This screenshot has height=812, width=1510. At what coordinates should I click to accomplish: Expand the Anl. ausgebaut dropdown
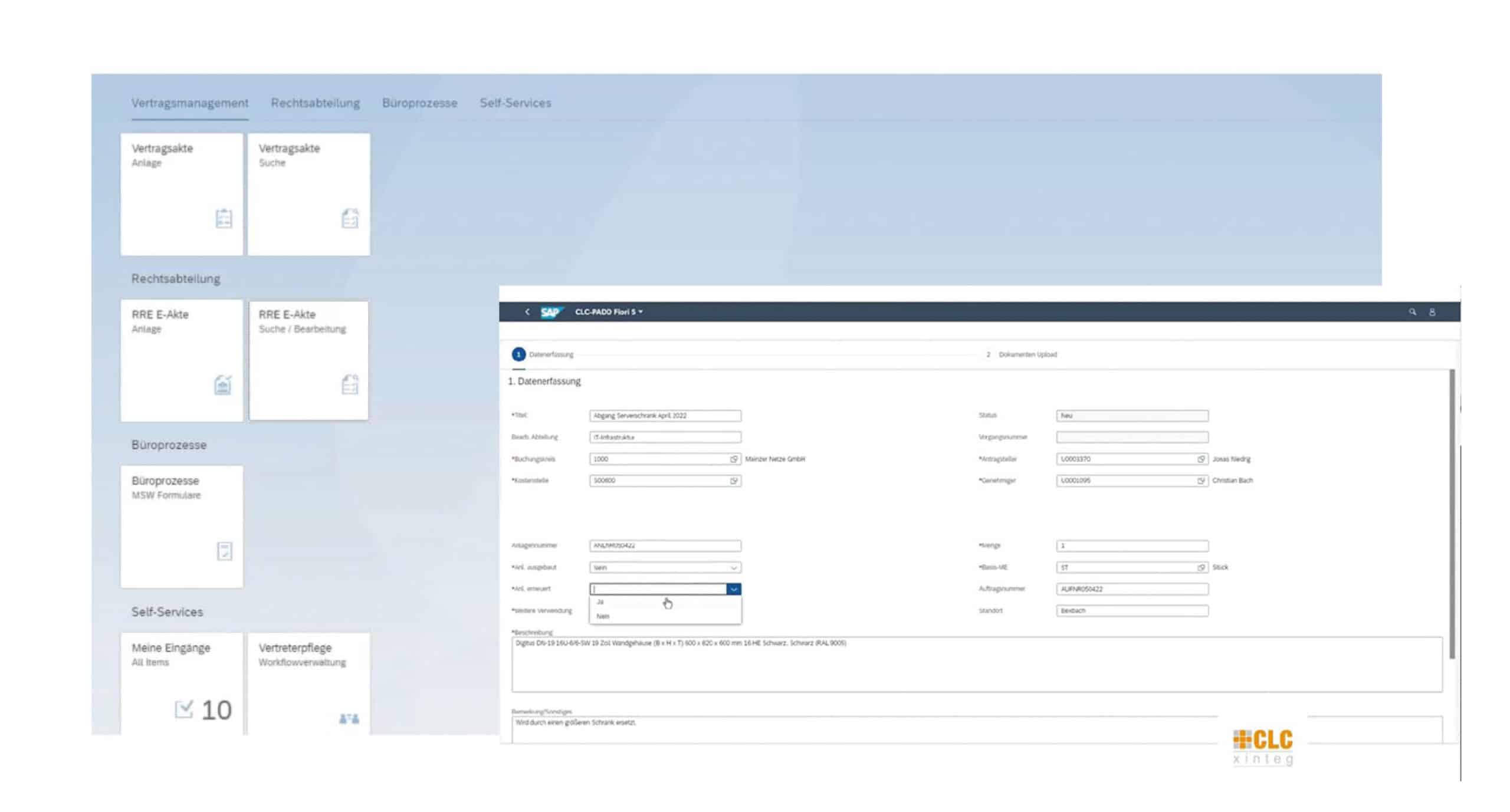[734, 568]
